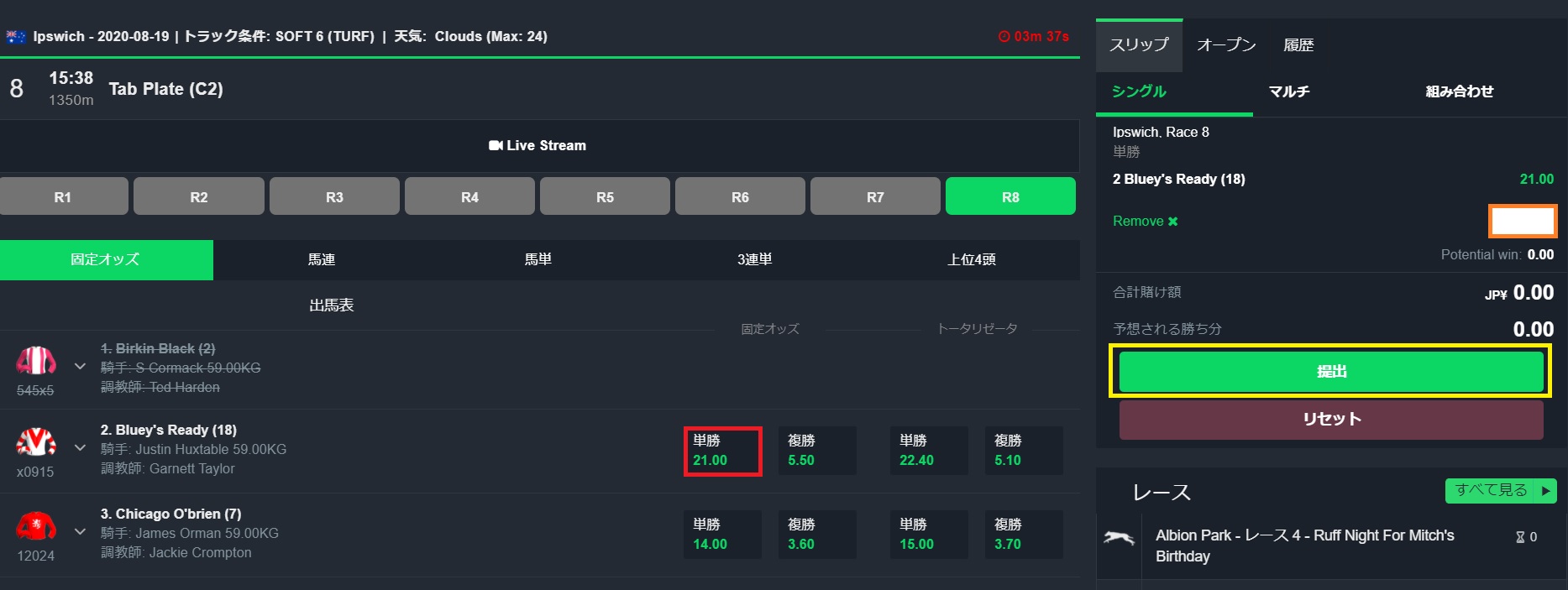Open the マルチ tab in bet slip
The image size is (1568, 590).
coord(1289,91)
